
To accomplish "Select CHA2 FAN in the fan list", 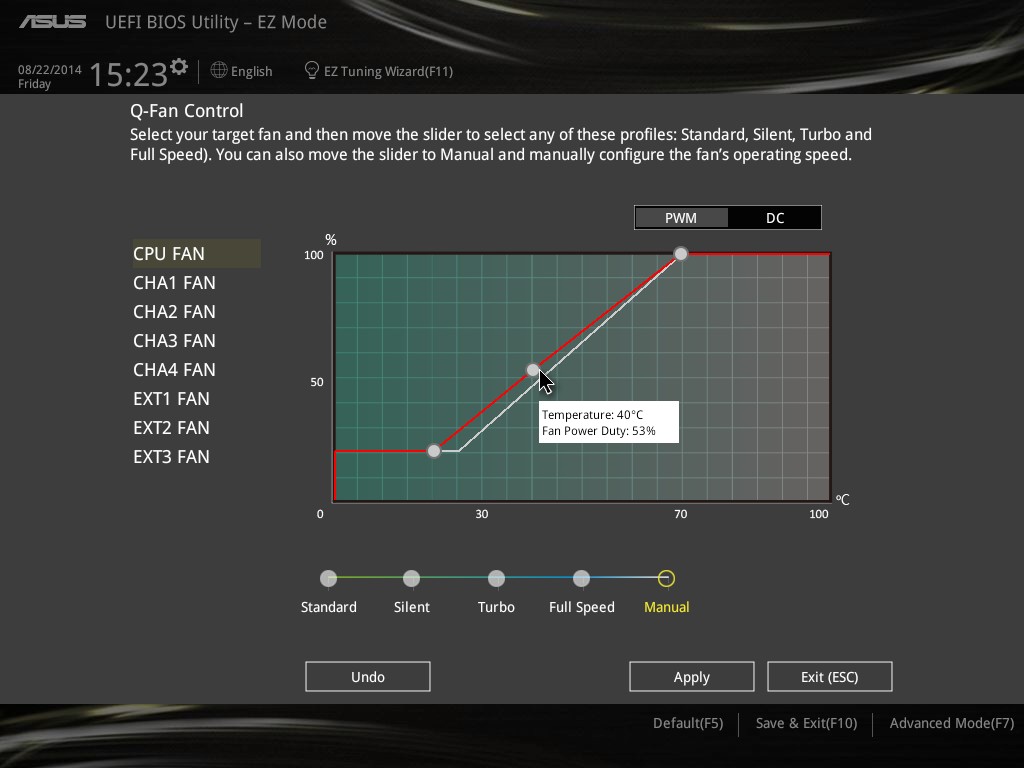I will coord(174,312).
